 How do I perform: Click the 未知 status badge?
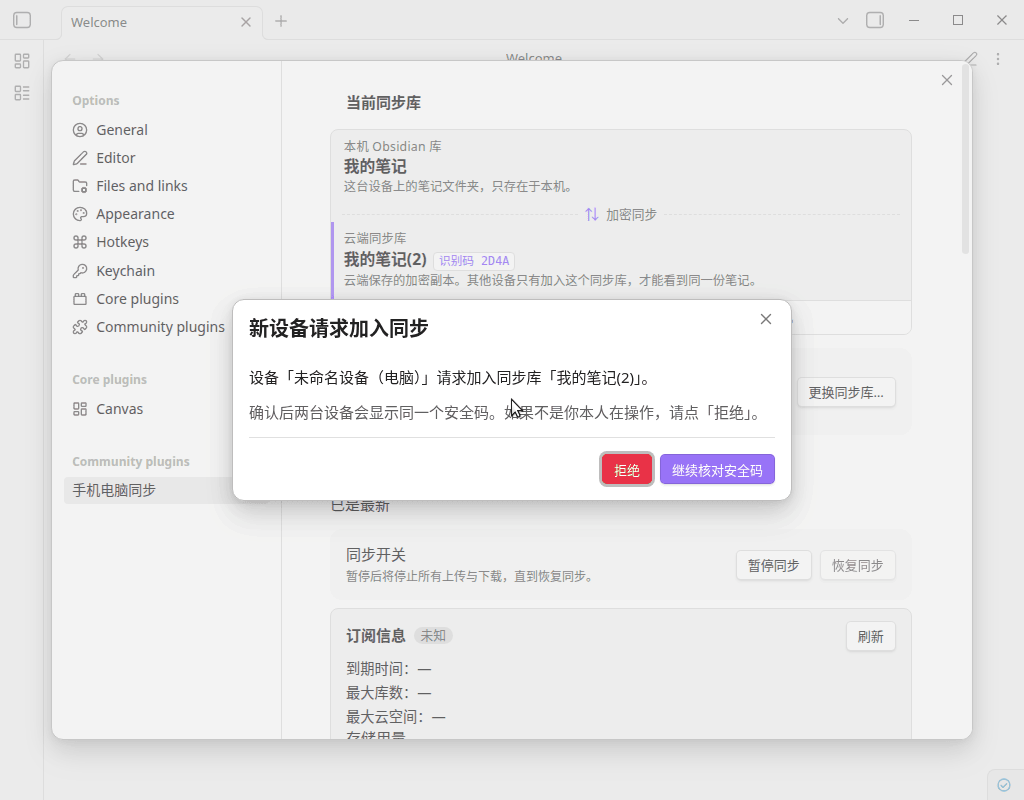(x=433, y=635)
